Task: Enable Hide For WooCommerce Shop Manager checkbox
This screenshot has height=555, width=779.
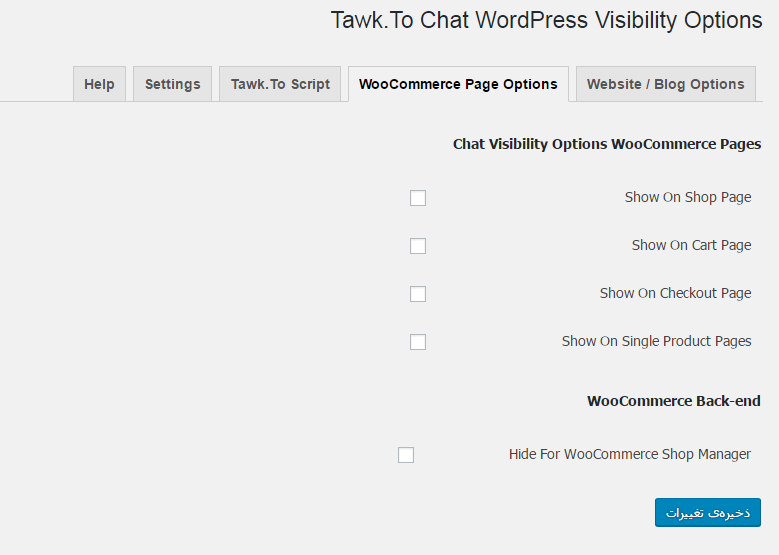Action: pos(406,455)
